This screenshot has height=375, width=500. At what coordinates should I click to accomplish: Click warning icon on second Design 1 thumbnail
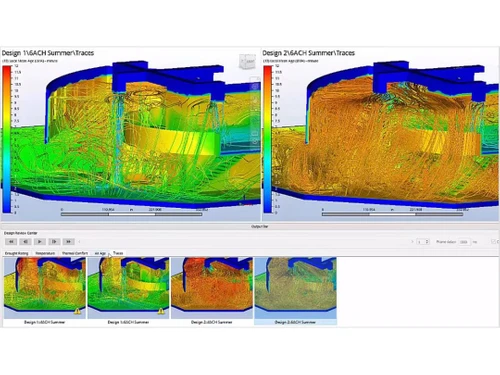click(x=161, y=311)
